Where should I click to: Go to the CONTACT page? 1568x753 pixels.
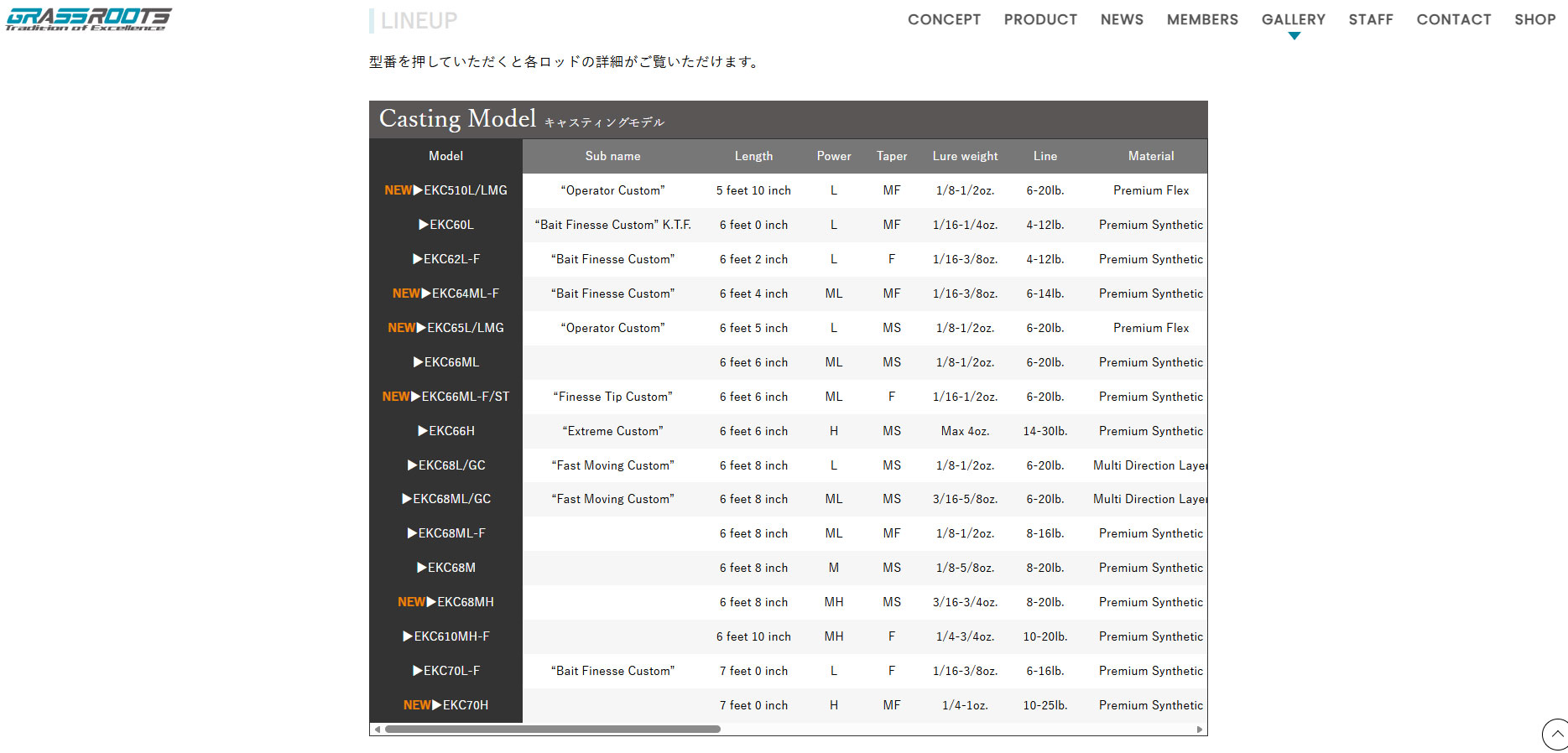click(1453, 19)
